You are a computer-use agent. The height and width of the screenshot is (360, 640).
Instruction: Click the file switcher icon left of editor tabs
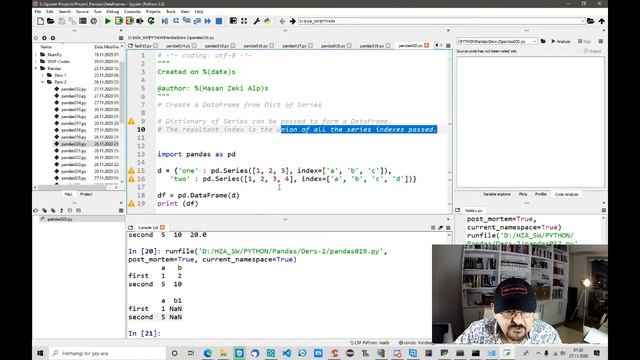[x=131, y=46]
